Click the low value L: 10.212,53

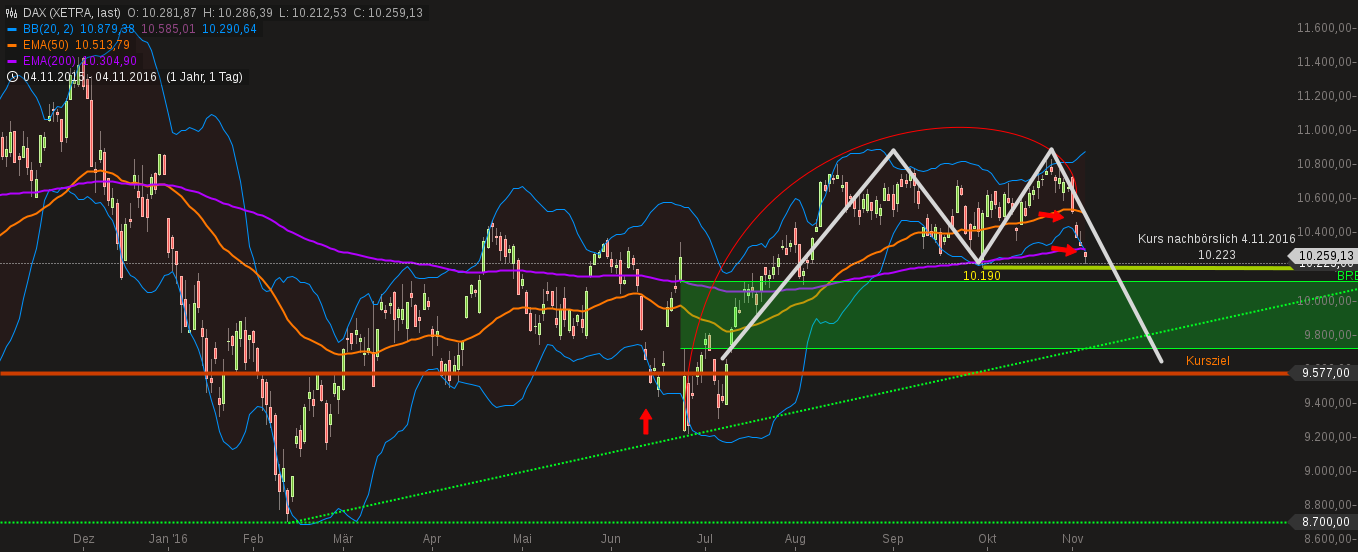[x=314, y=13]
